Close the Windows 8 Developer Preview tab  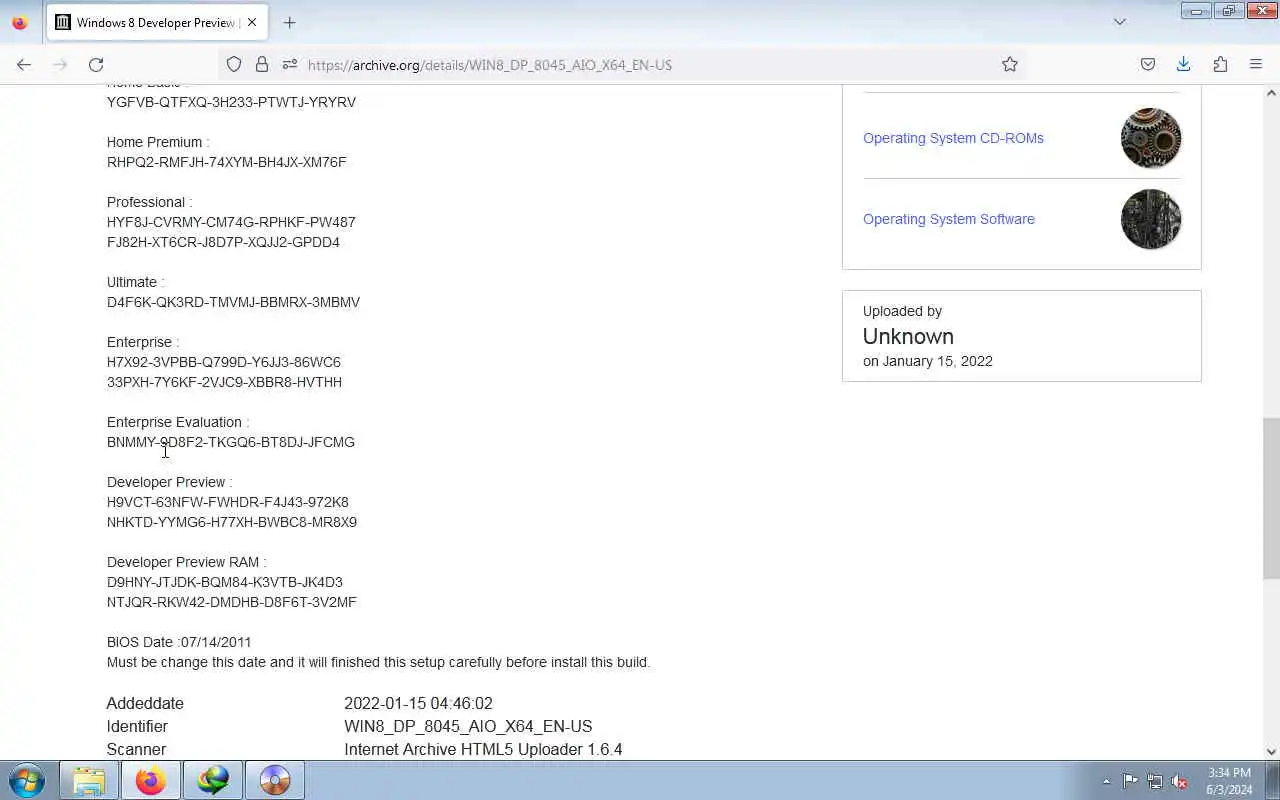click(252, 22)
